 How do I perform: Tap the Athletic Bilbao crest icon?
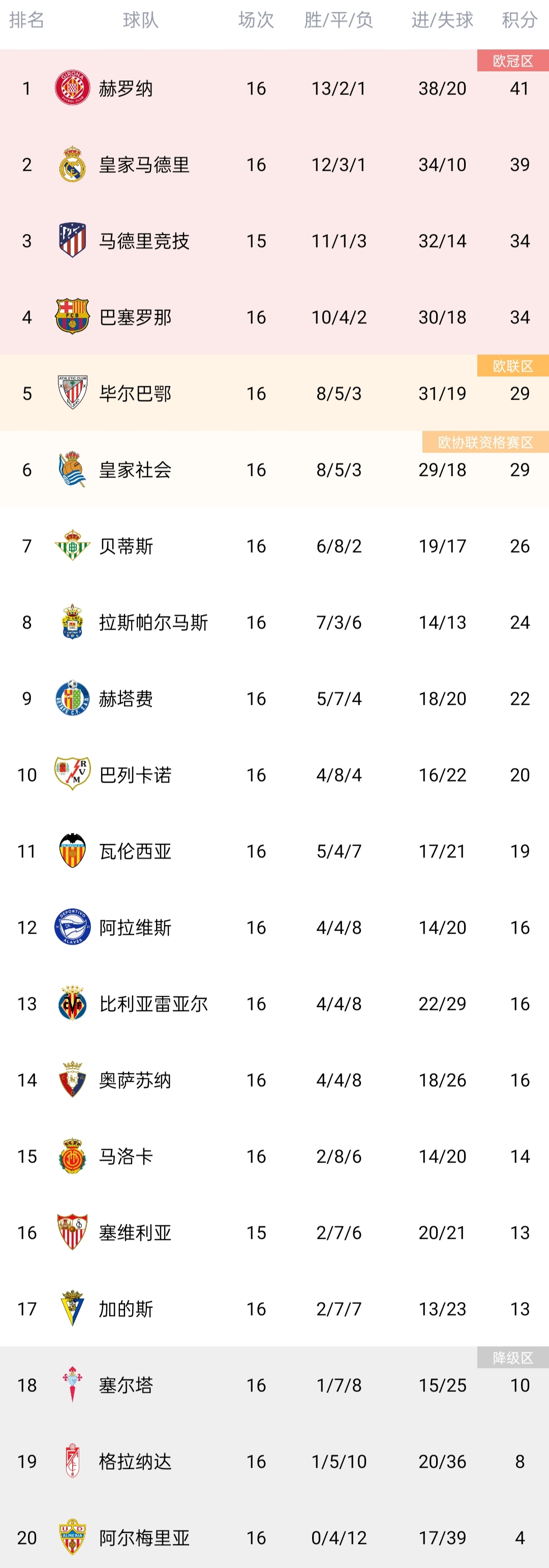(x=72, y=393)
